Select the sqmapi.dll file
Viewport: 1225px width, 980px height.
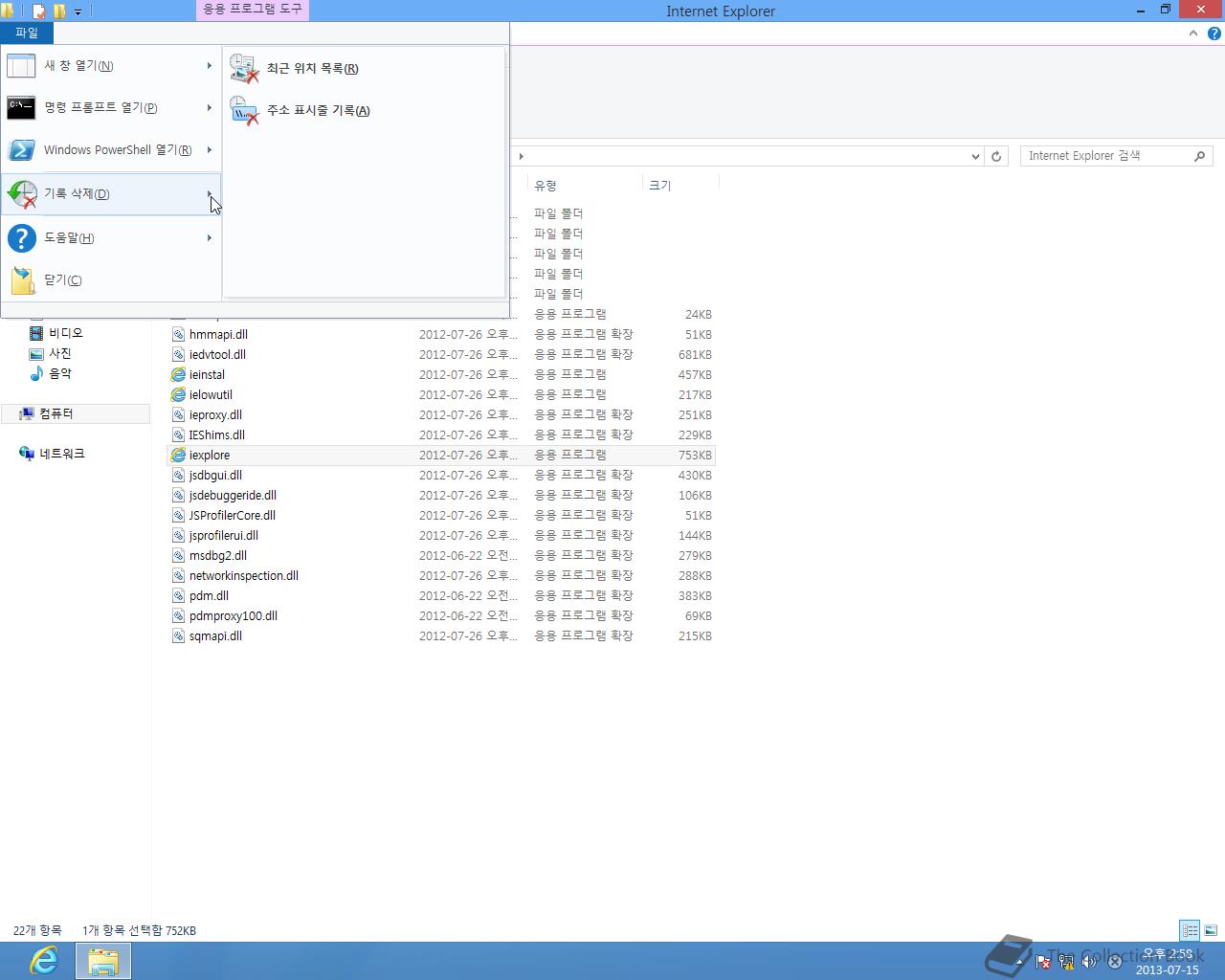click(x=215, y=636)
